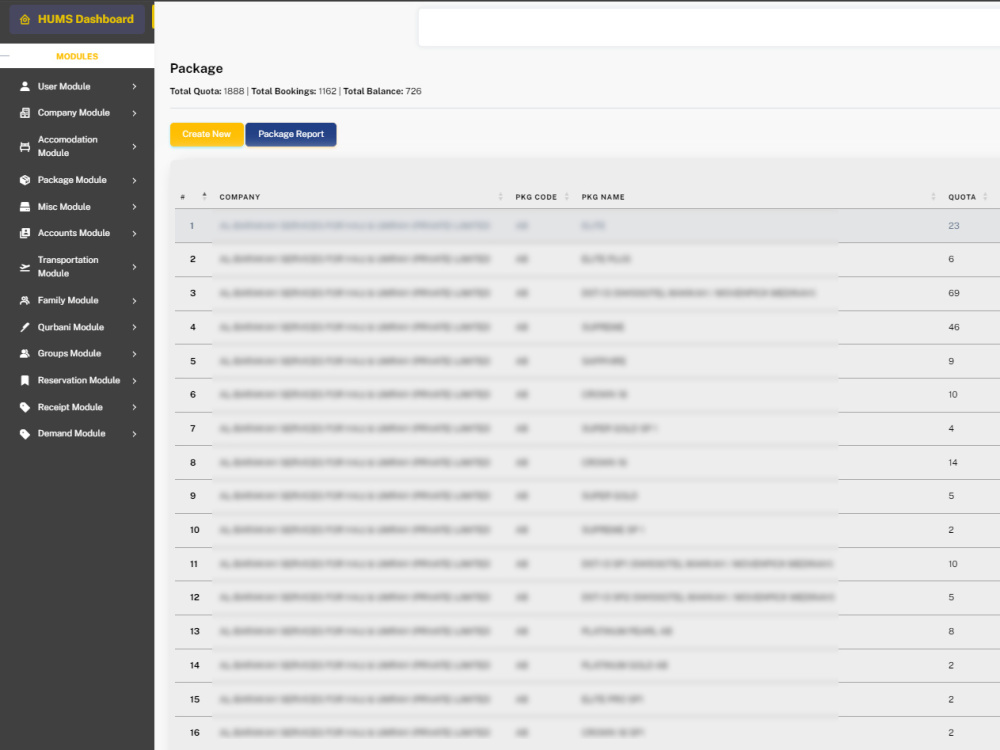Open the Accounts Module menu label
The width and height of the screenshot is (1000, 750).
point(73,233)
